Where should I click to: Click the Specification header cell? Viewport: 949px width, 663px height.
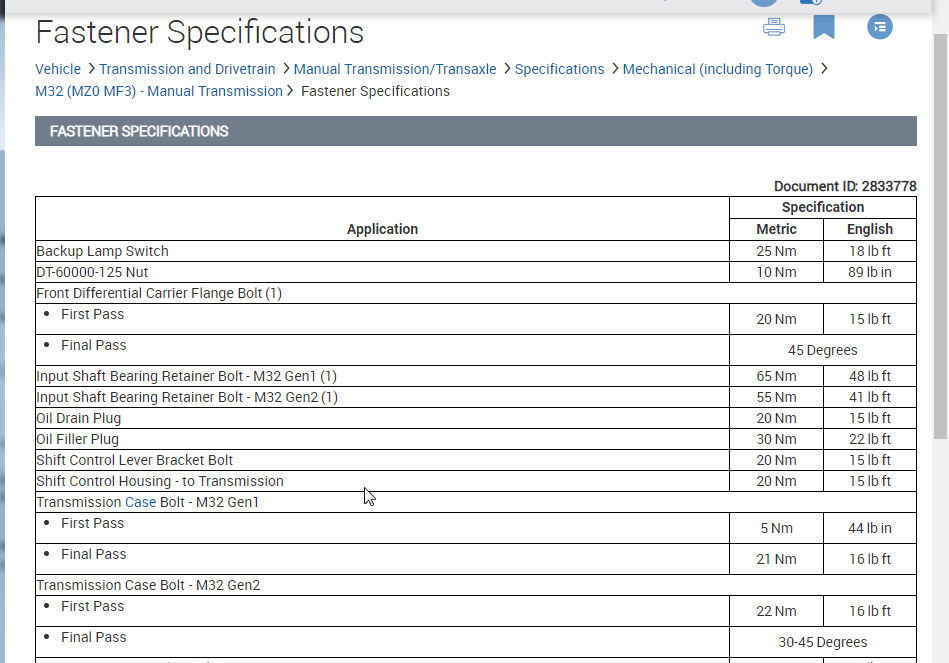(x=823, y=207)
